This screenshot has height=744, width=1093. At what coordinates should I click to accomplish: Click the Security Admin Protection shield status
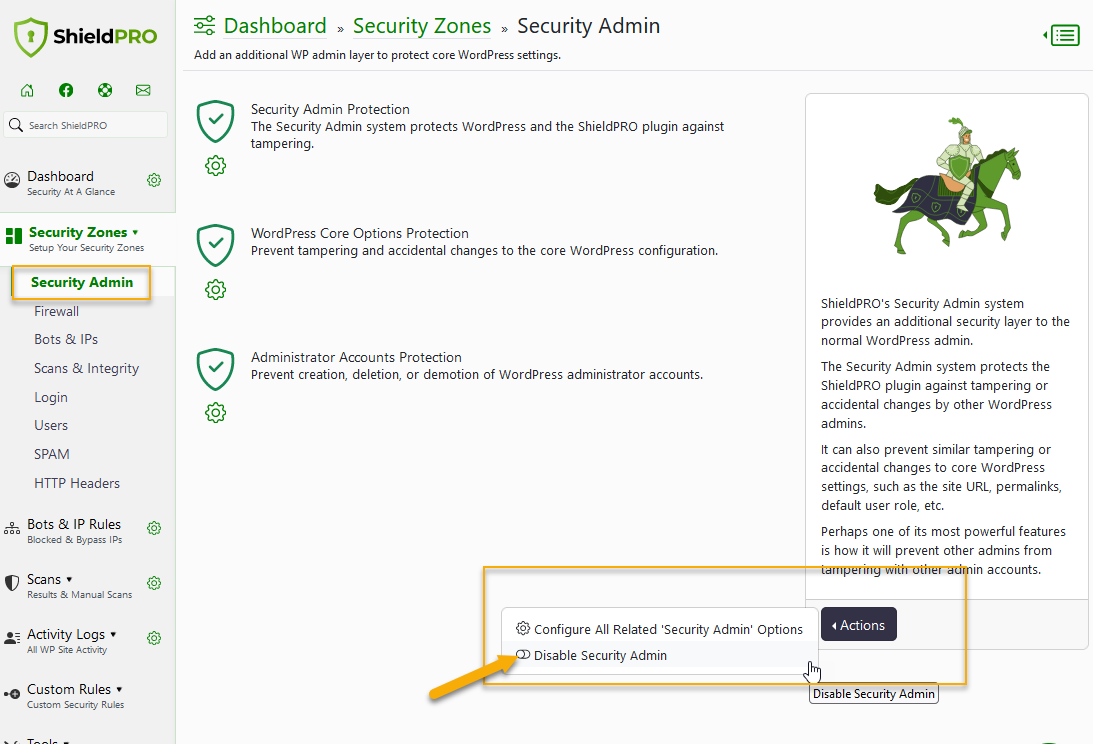point(215,121)
